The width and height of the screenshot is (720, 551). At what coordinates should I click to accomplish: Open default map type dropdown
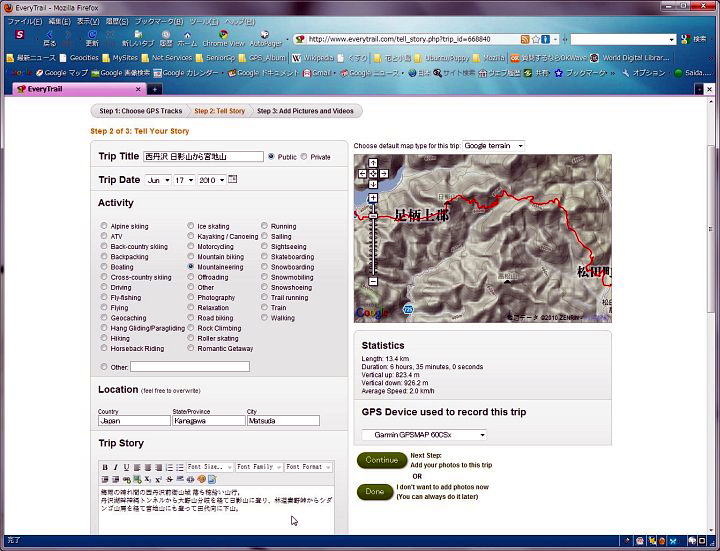(x=493, y=146)
